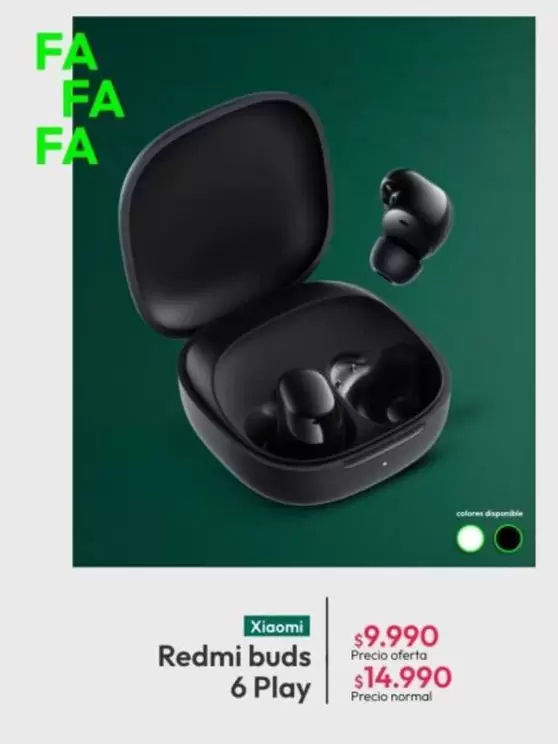Click the Precio oferta label
558x744 pixels.
pos(389,655)
